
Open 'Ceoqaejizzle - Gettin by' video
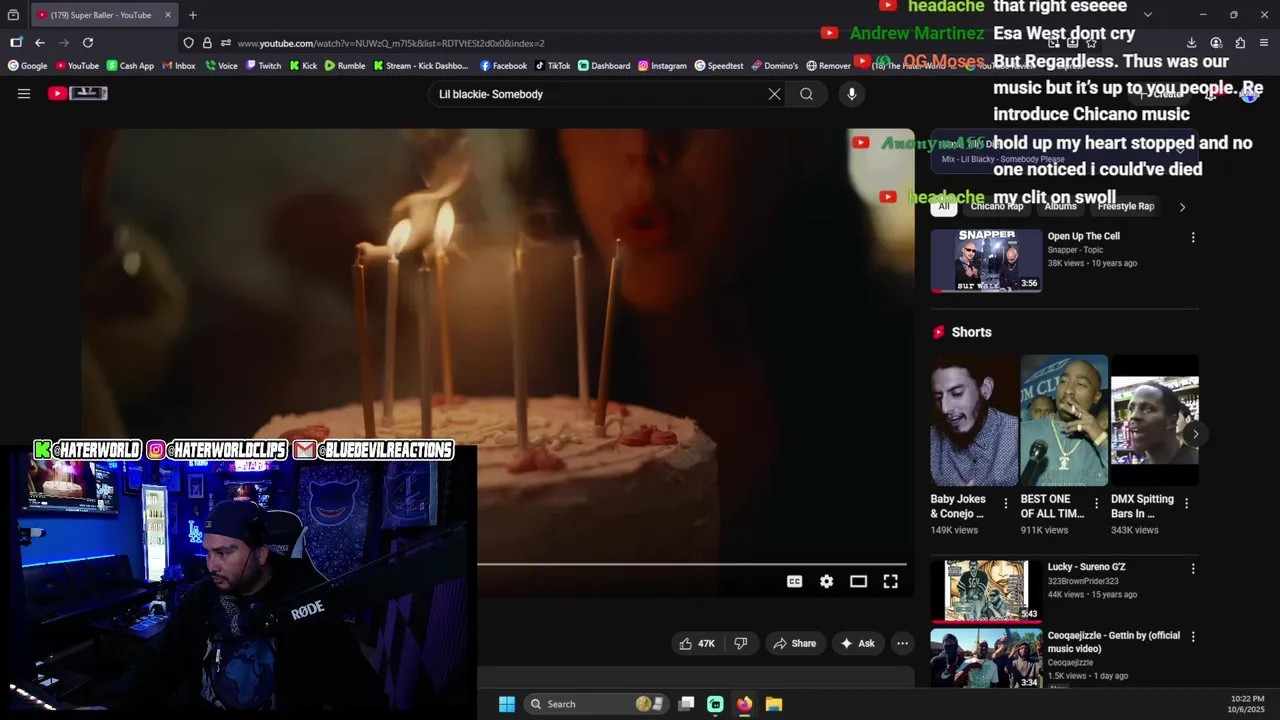coord(986,658)
